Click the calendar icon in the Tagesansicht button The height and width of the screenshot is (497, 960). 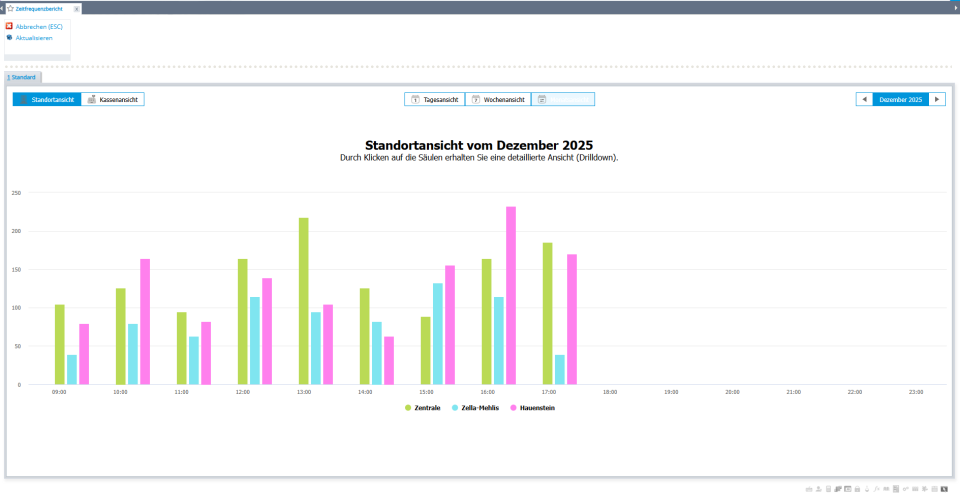click(416, 100)
